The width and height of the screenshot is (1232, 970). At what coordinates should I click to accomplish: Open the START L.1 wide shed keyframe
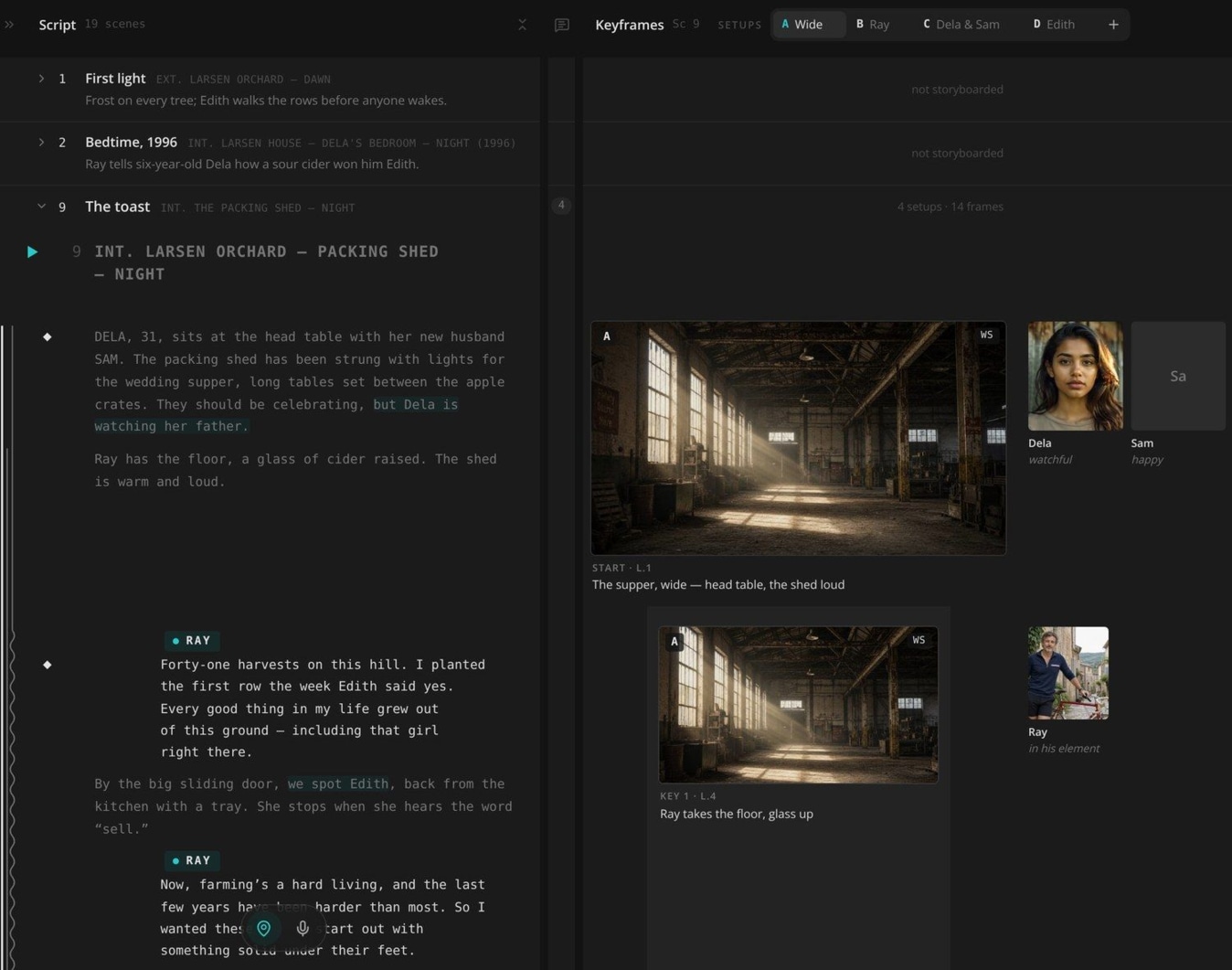798,438
